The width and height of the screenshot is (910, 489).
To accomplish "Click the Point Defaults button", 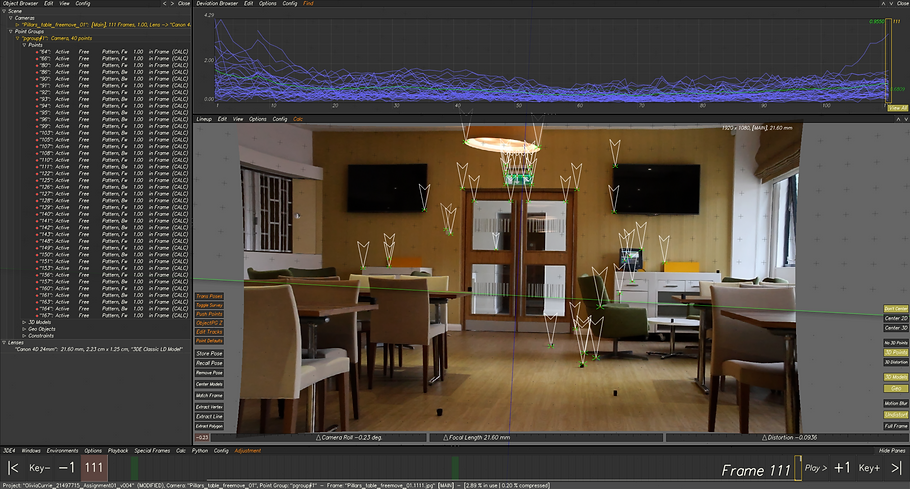I will coord(210,341).
